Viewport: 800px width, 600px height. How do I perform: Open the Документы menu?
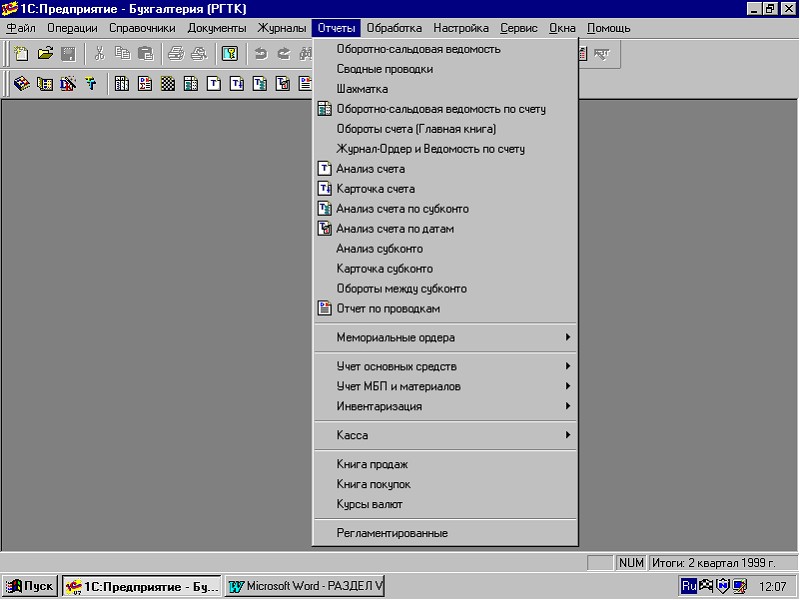coord(217,28)
